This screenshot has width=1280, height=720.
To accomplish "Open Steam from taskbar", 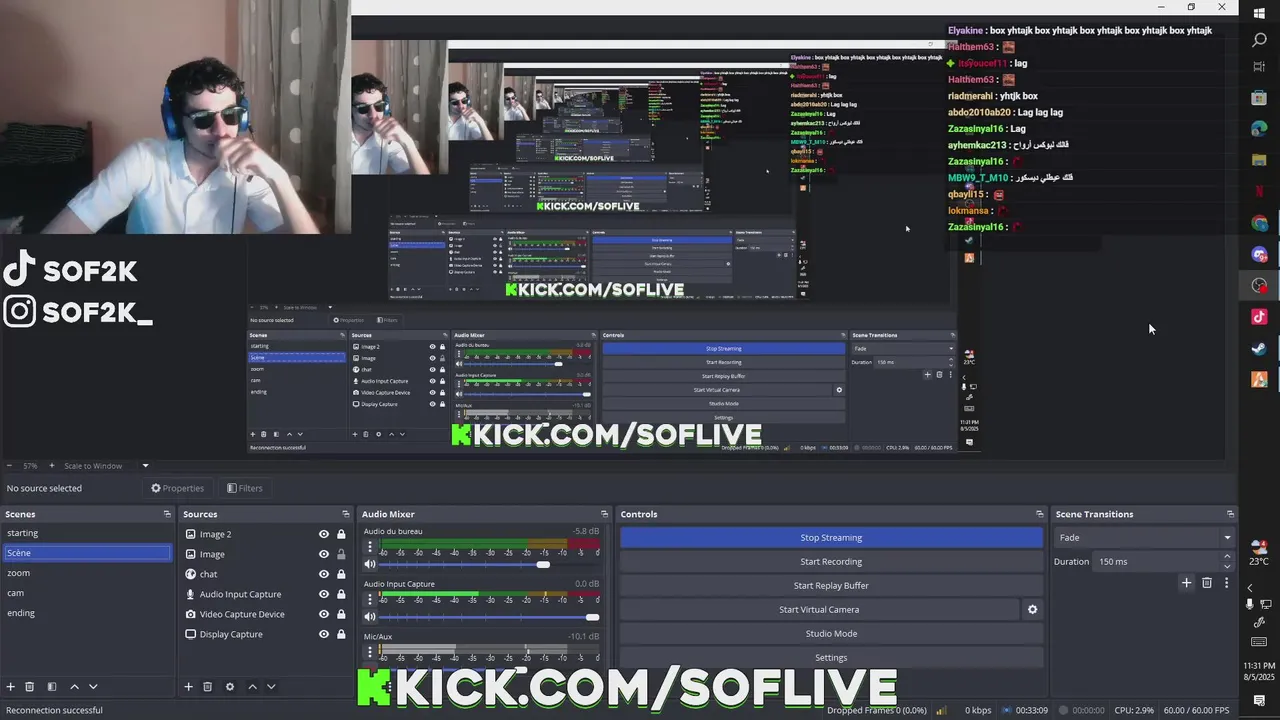I will (1259, 349).
